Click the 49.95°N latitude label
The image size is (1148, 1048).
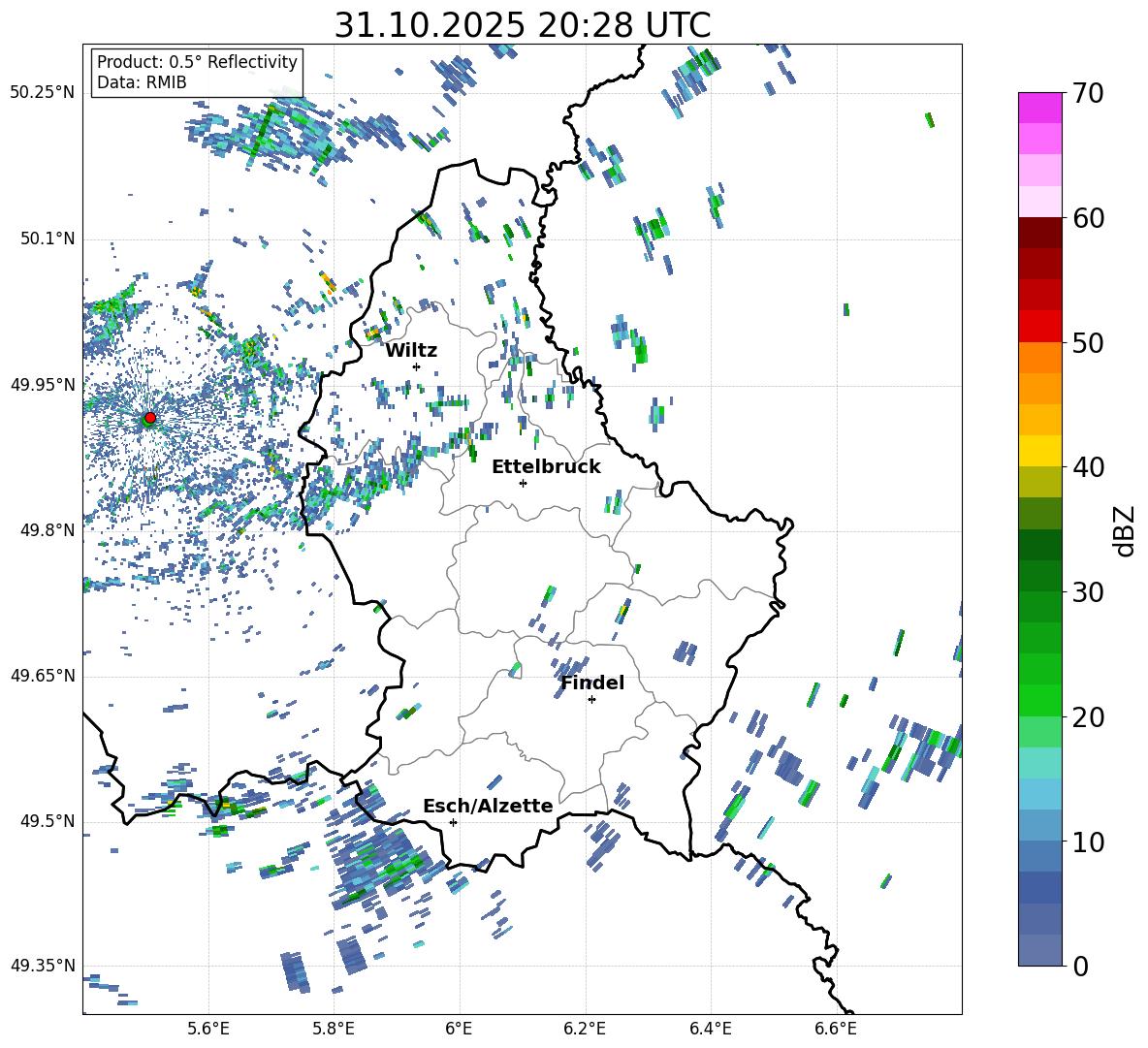(42, 384)
